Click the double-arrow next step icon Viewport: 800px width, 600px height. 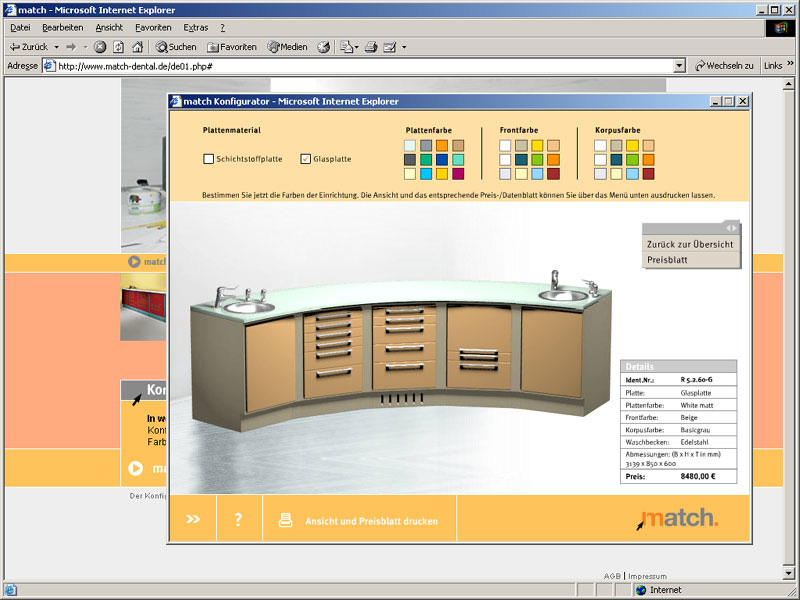pyautogui.click(x=193, y=519)
